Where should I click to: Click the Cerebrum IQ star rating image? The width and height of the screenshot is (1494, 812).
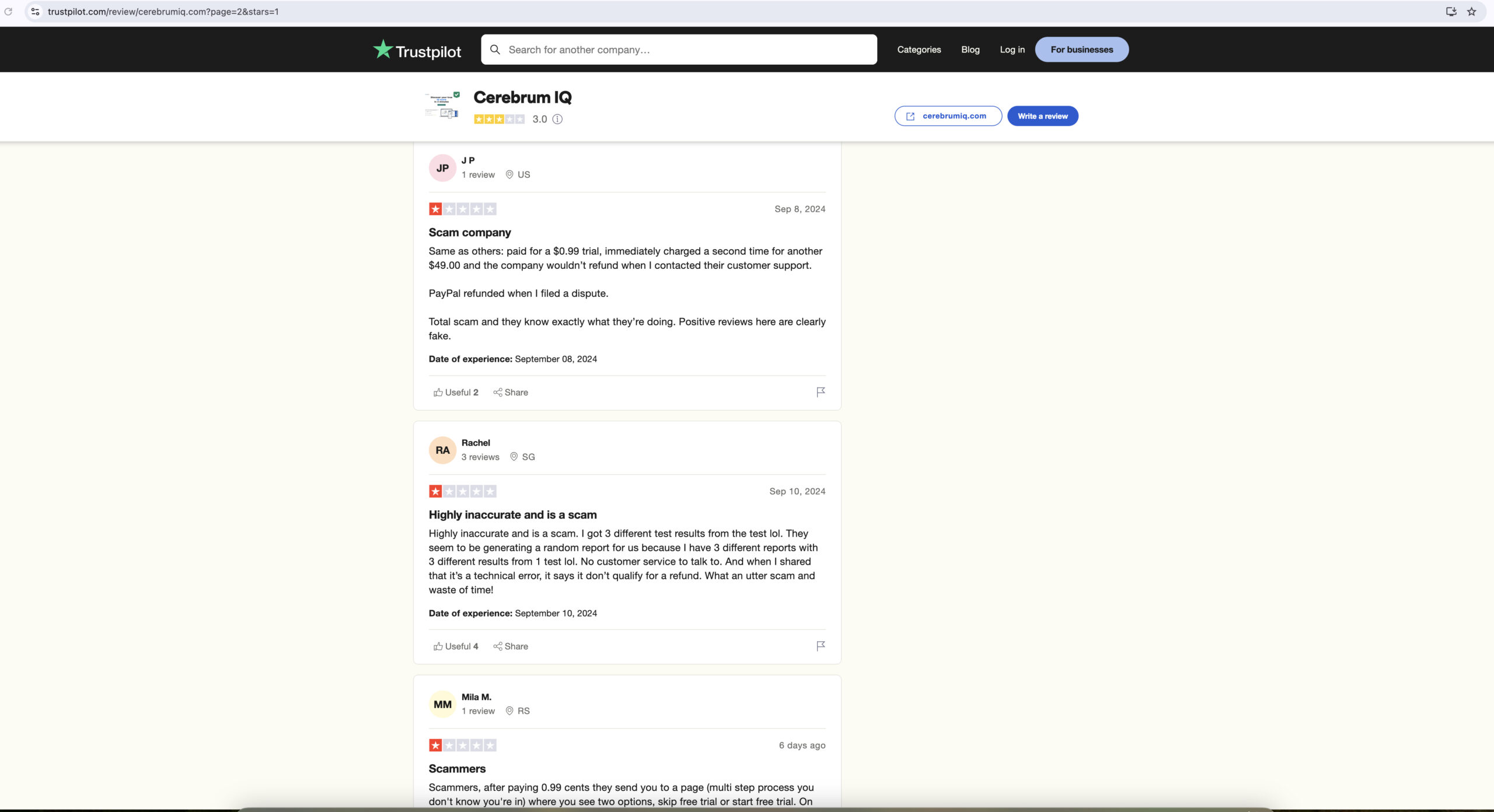click(499, 119)
